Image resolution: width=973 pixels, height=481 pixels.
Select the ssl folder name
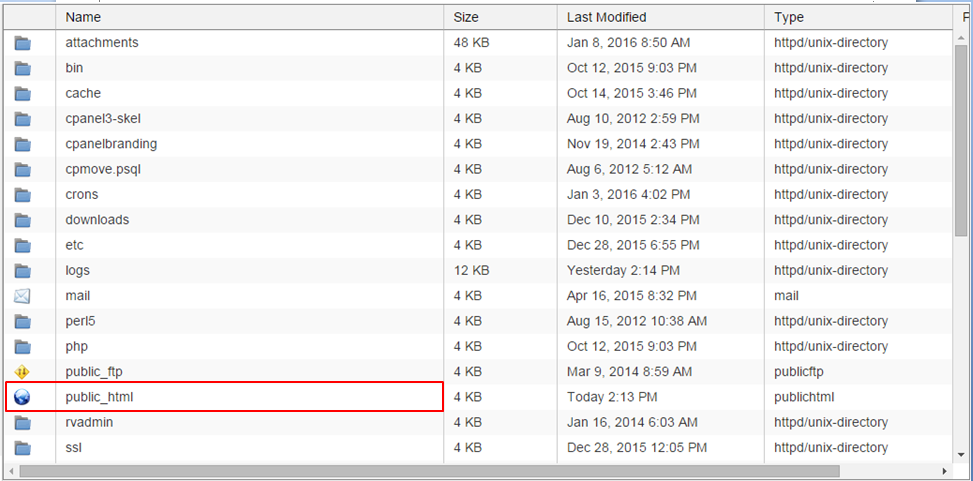(x=73, y=447)
